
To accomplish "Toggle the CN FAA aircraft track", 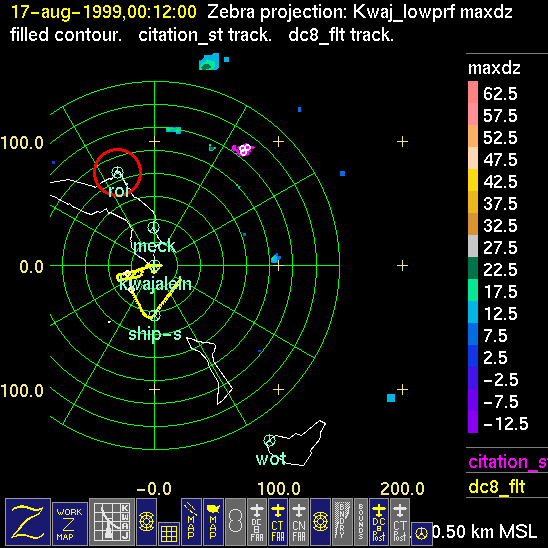I will coord(299,522).
